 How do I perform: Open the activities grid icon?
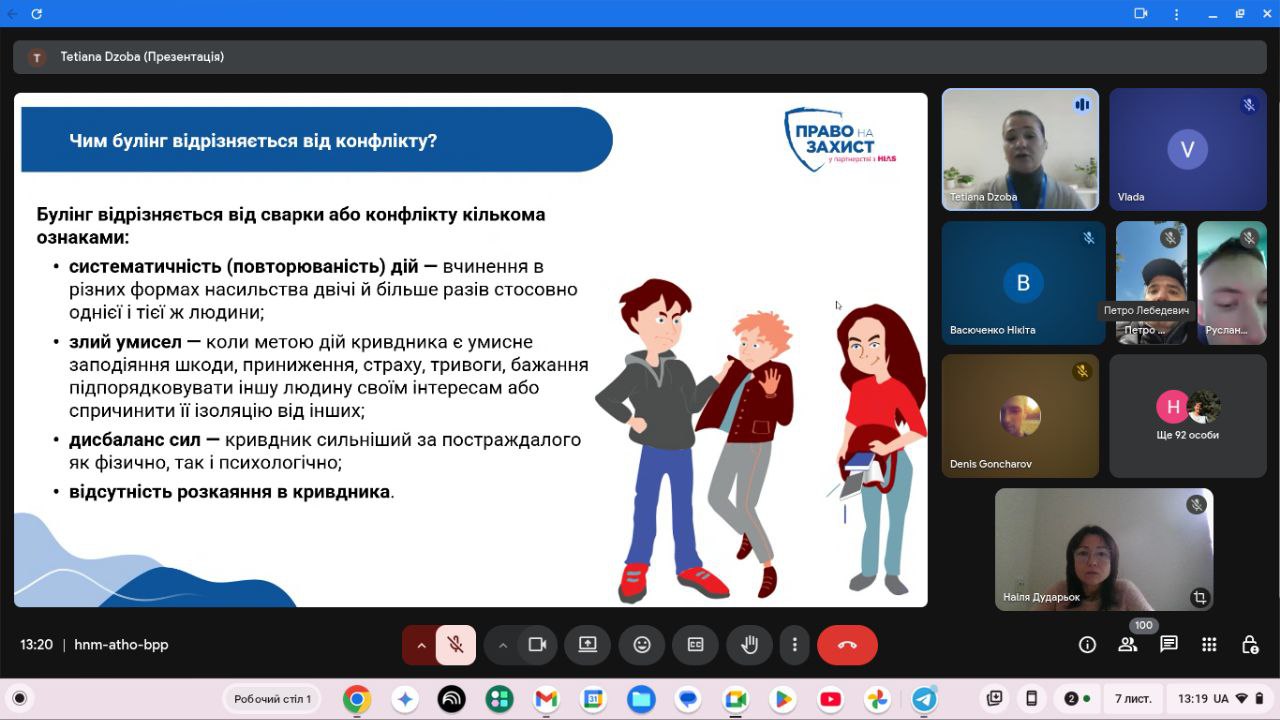point(1209,645)
